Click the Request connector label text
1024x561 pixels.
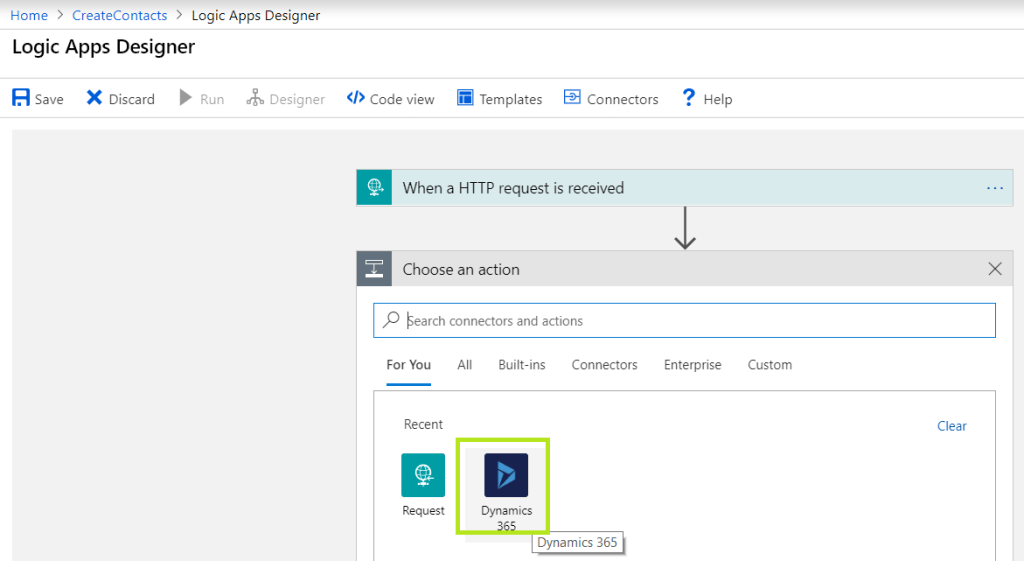(423, 510)
